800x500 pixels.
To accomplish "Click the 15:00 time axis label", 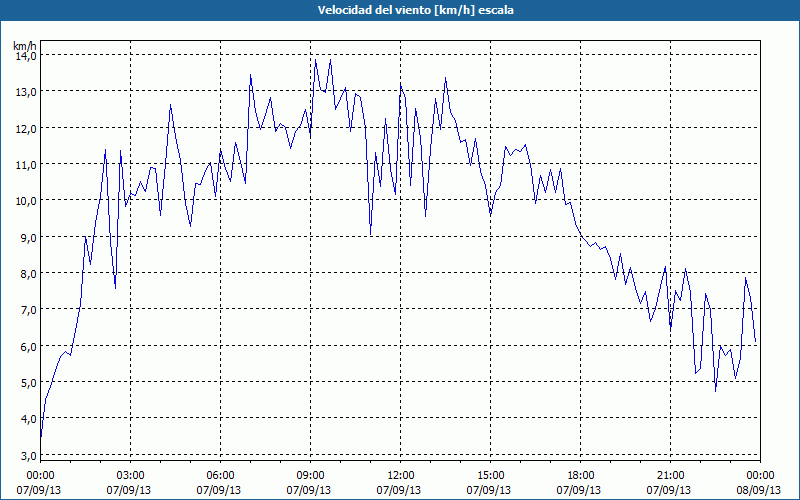I will pos(490,476).
